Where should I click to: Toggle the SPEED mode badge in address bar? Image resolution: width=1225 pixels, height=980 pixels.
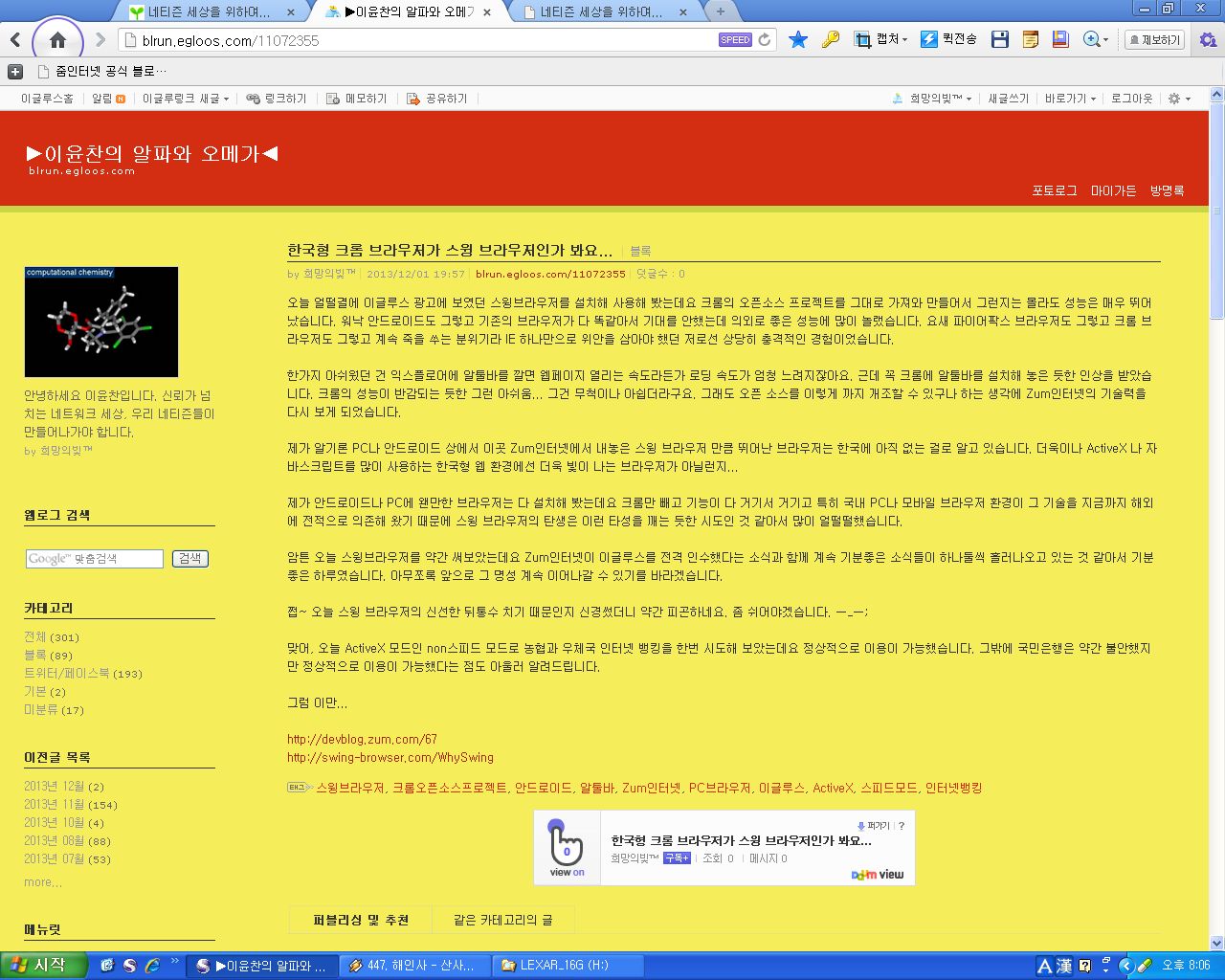click(735, 40)
